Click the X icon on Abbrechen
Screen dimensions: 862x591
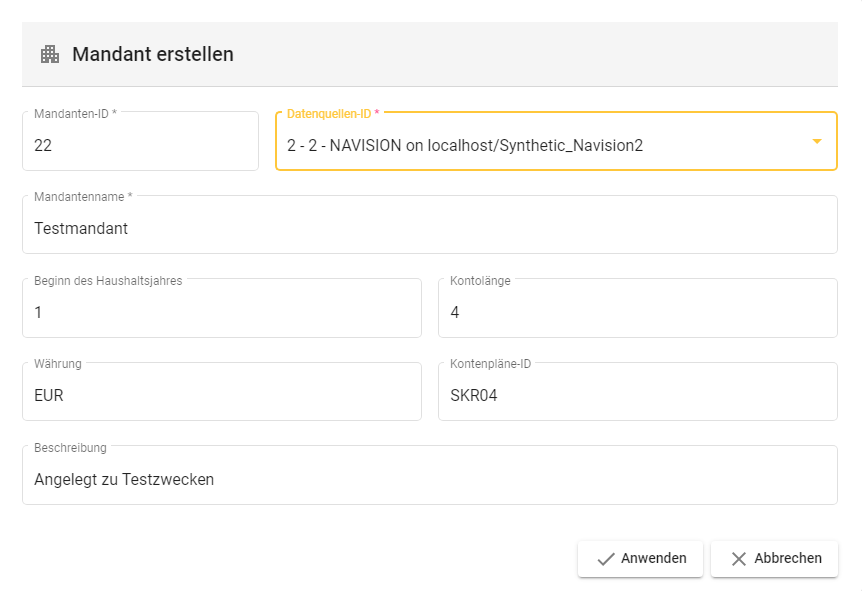tap(739, 559)
